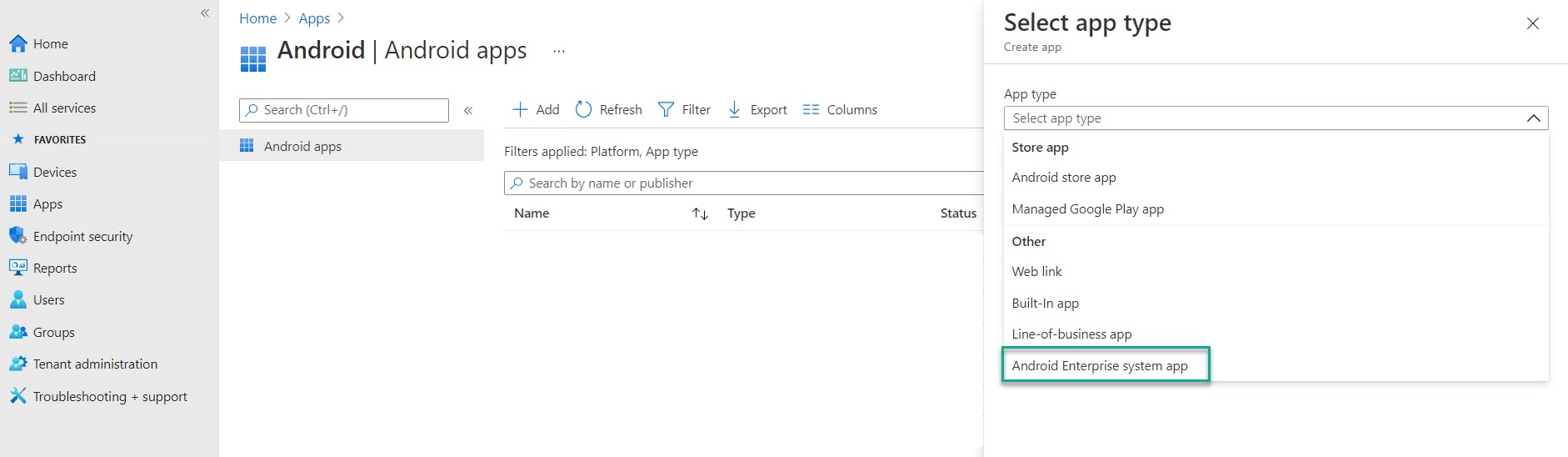Open the Apps breadcrumb link
Image resolution: width=1568 pixels, height=457 pixels.
(314, 18)
